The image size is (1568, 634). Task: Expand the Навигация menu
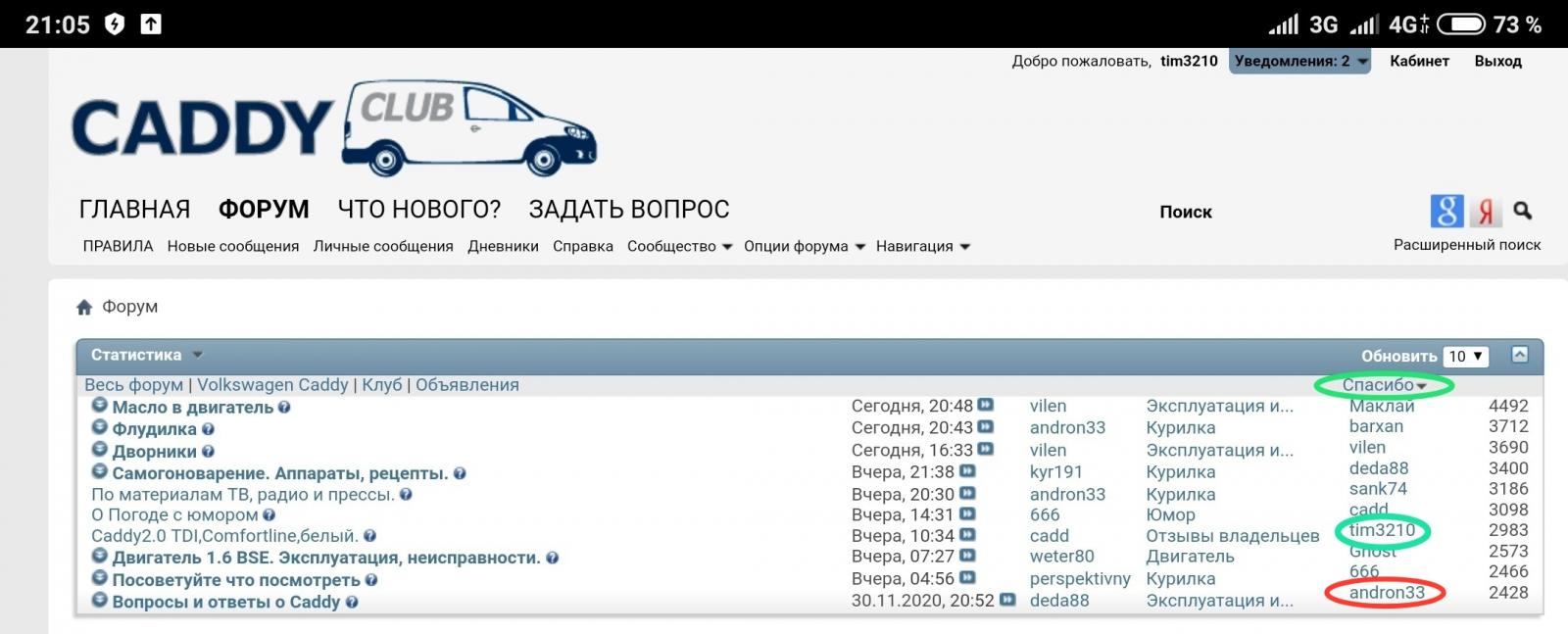[923, 246]
